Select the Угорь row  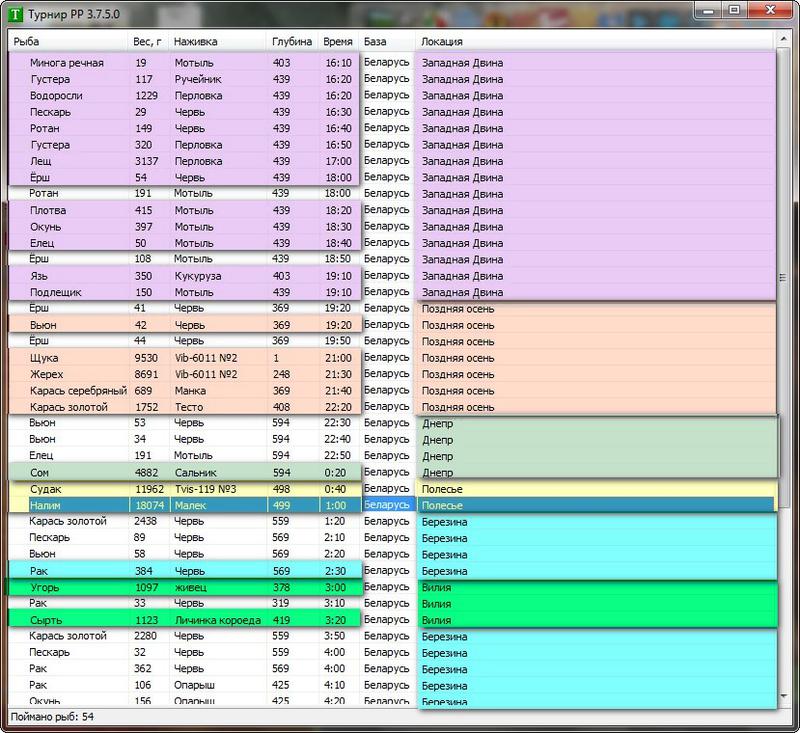tap(392, 588)
